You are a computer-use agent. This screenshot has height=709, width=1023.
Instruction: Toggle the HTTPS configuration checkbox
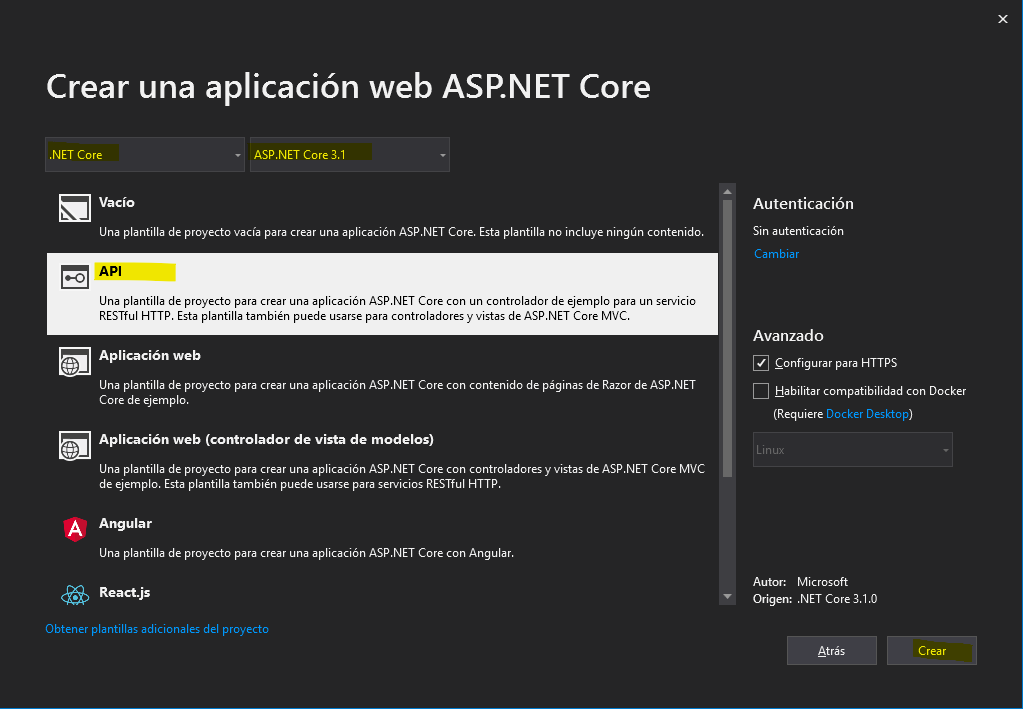pyautogui.click(x=761, y=363)
